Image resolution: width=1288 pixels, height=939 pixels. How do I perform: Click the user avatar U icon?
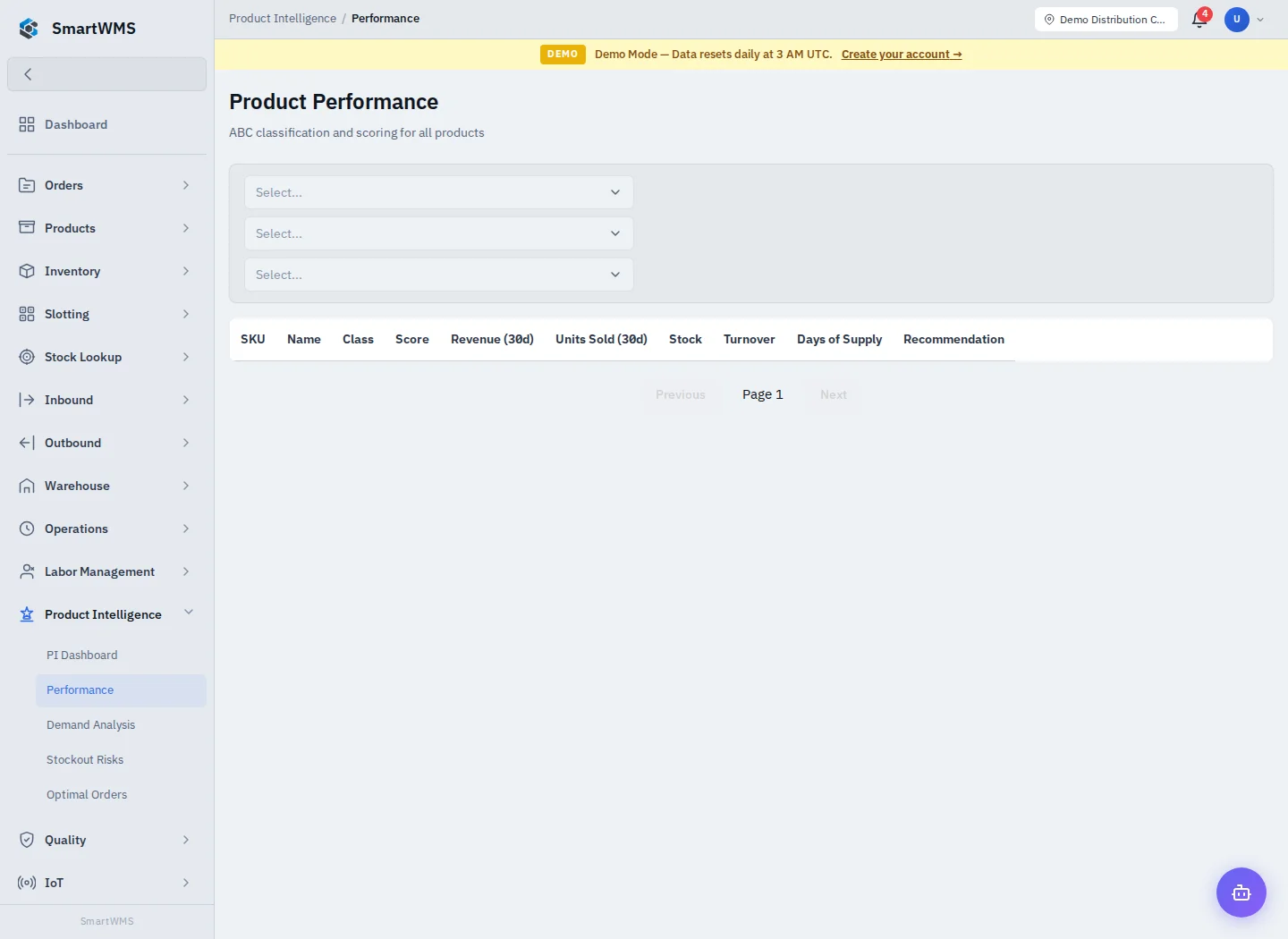pyautogui.click(x=1237, y=19)
